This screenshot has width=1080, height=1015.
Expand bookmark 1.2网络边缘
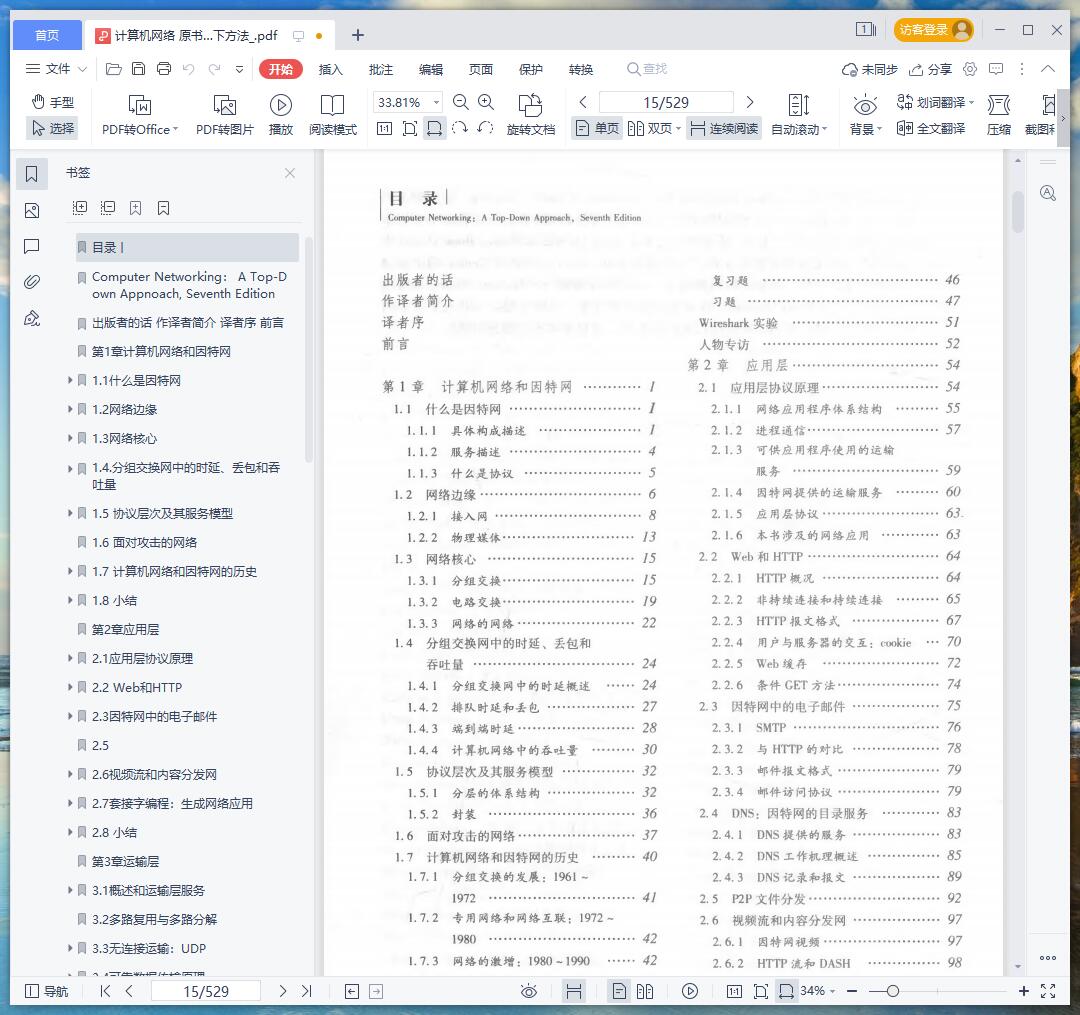coord(70,409)
